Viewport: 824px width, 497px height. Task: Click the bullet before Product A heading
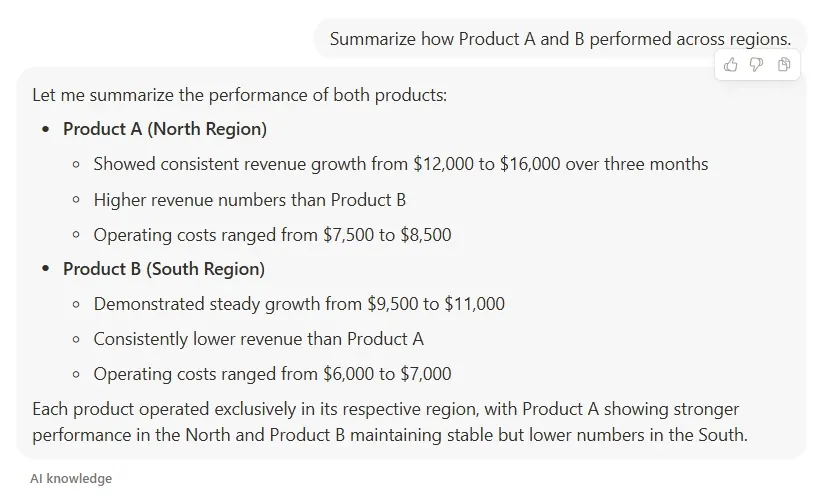click(46, 130)
